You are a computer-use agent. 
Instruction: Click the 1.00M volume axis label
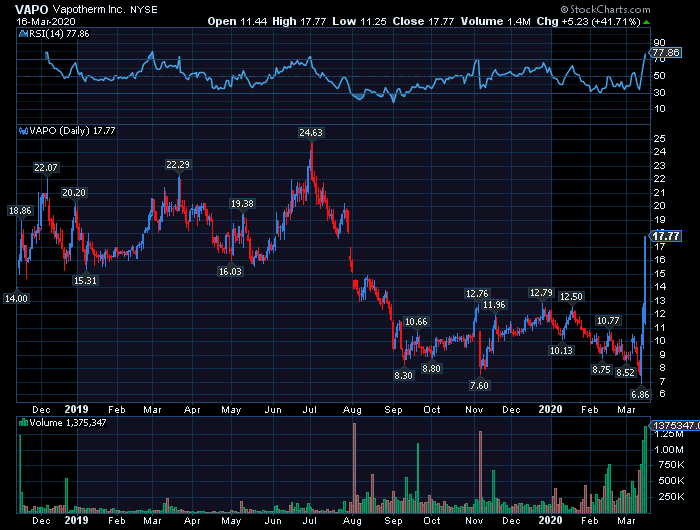671,450
